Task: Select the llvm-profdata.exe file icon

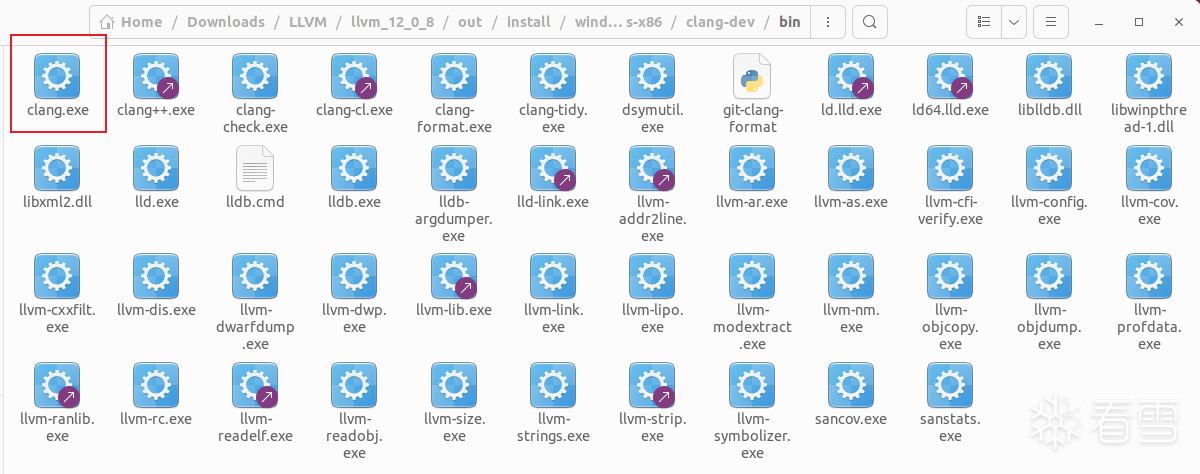Action: [x=1149, y=276]
